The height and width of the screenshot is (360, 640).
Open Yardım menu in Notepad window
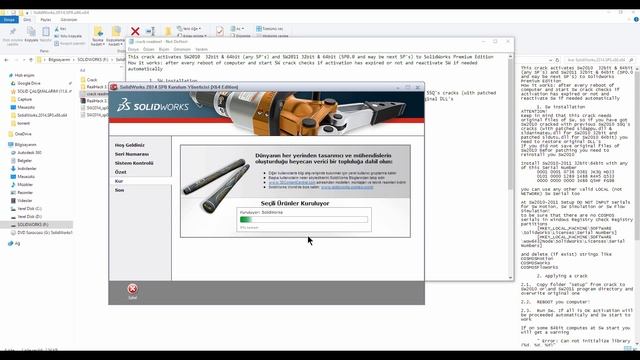click(201, 49)
